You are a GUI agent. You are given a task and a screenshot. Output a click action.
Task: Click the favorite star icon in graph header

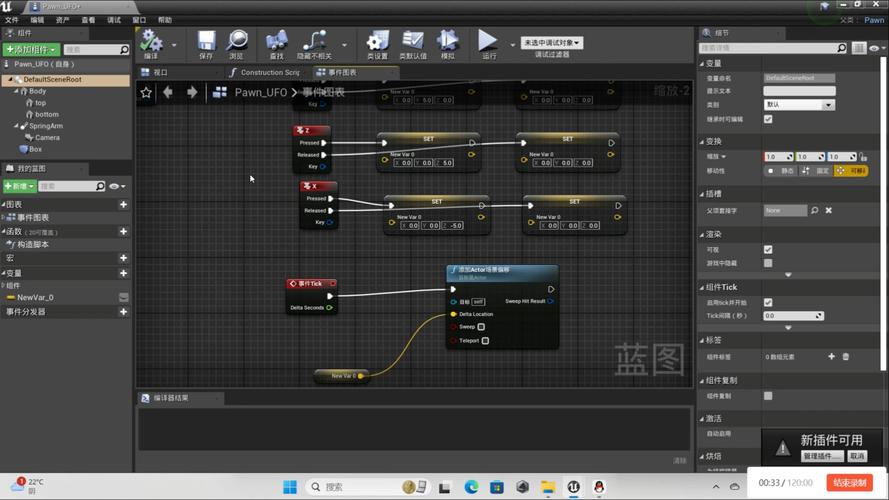[147, 92]
